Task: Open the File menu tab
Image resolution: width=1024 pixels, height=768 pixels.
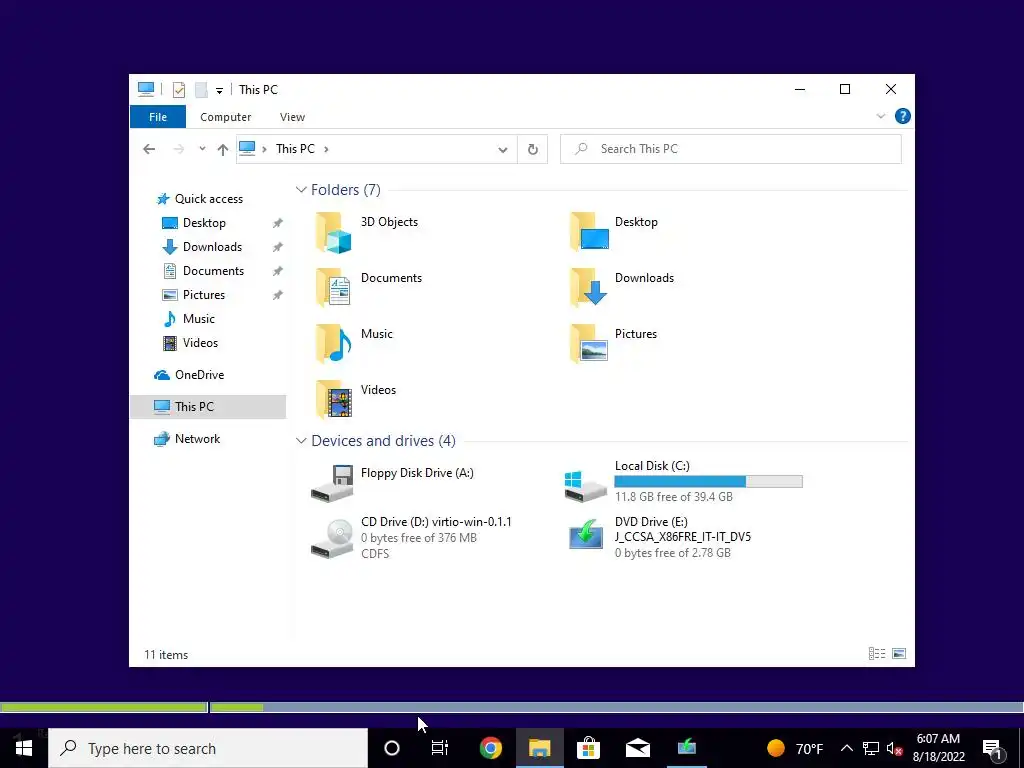Action: (x=158, y=117)
